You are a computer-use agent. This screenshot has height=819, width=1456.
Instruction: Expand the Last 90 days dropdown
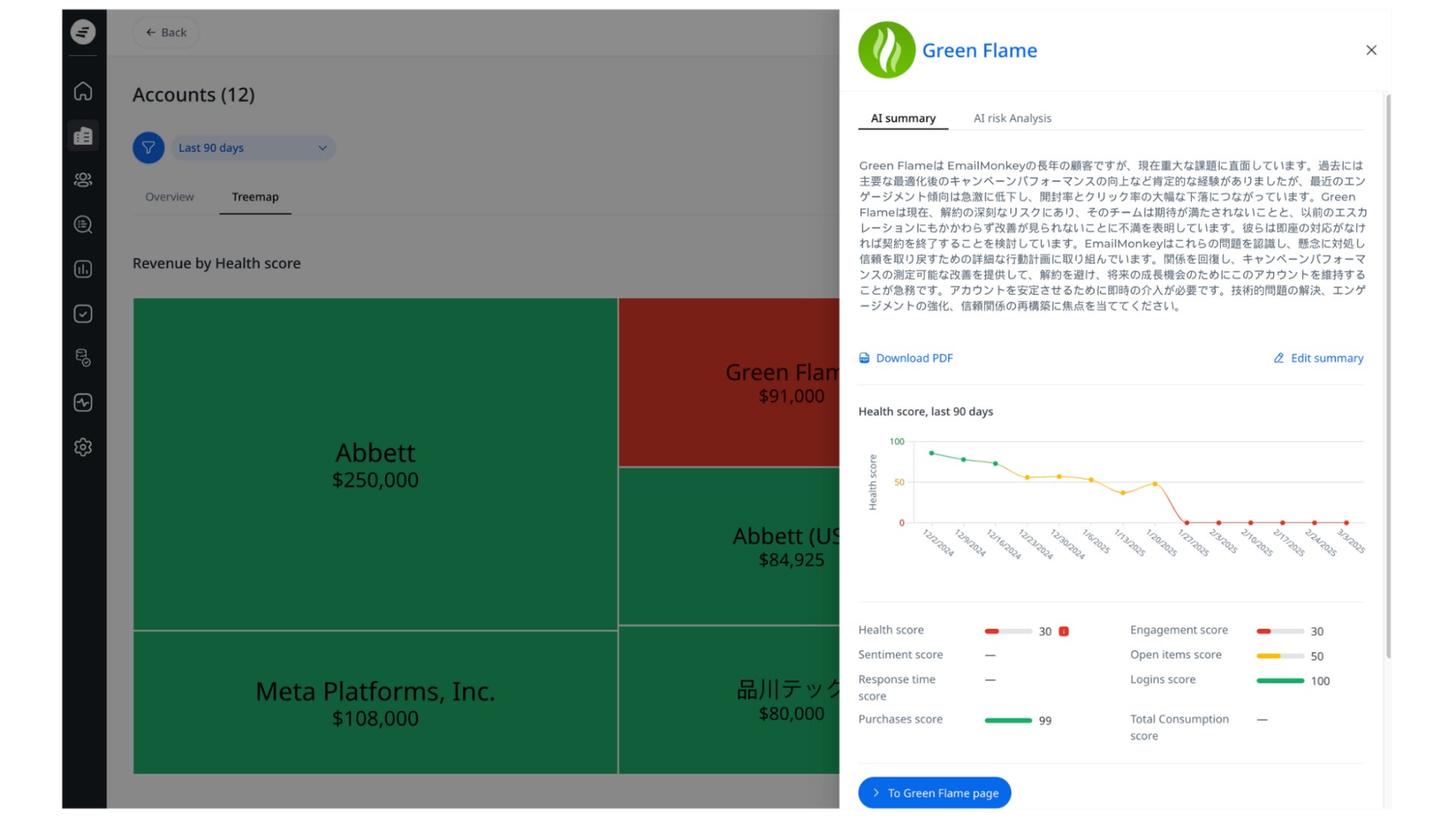click(252, 148)
